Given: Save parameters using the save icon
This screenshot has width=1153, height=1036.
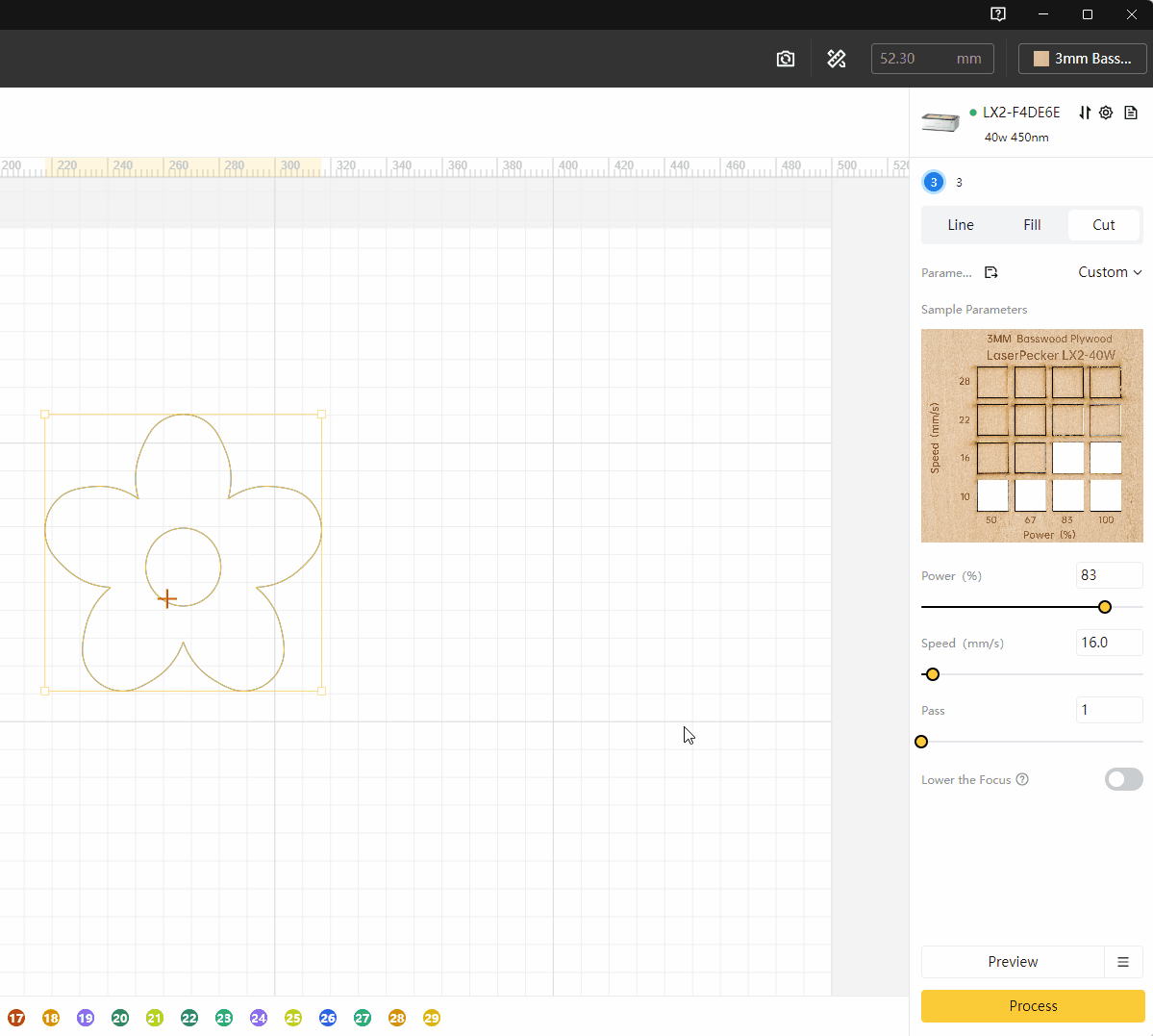Looking at the screenshot, I should (x=990, y=273).
